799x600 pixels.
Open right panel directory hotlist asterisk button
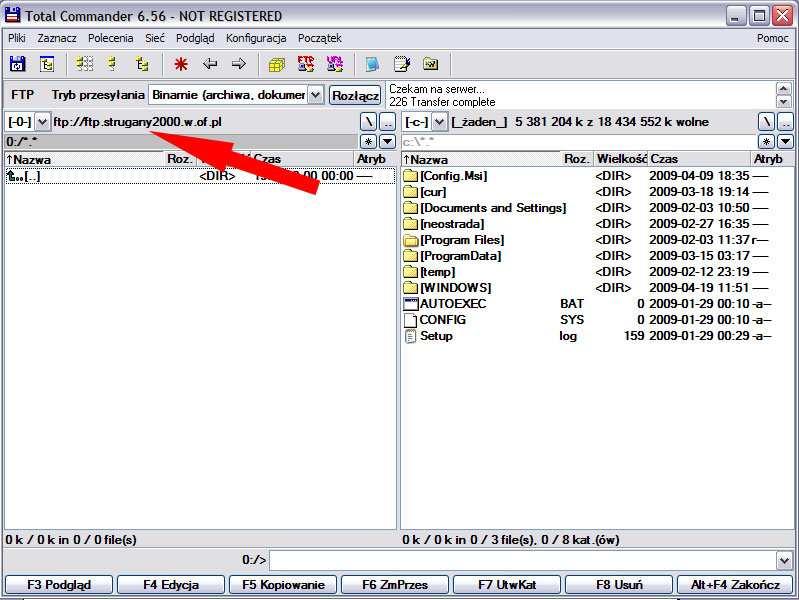click(766, 142)
